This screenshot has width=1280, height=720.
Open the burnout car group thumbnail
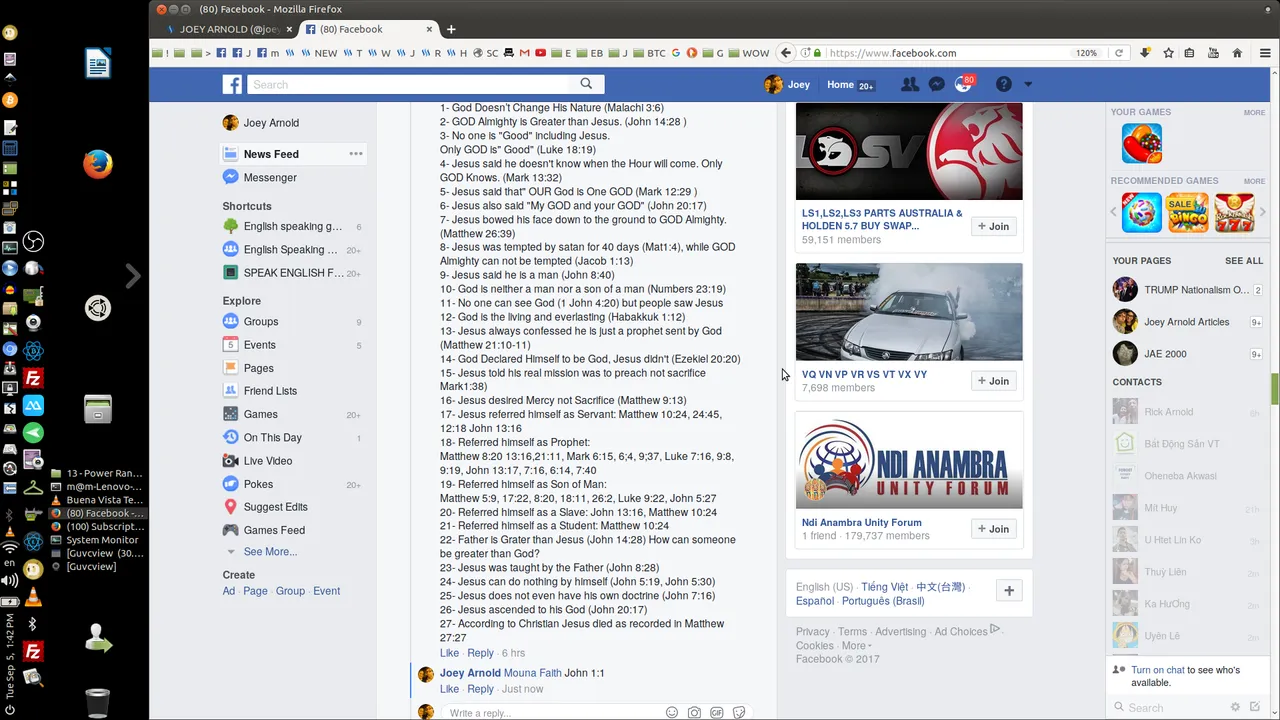(909, 312)
